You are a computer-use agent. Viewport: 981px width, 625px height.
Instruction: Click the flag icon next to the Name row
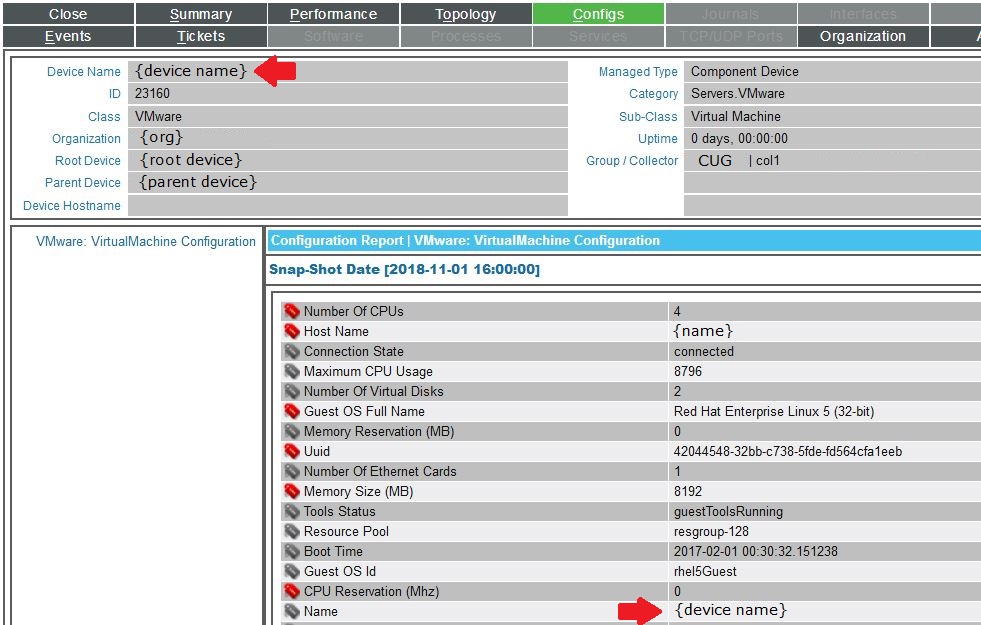(x=291, y=611)
